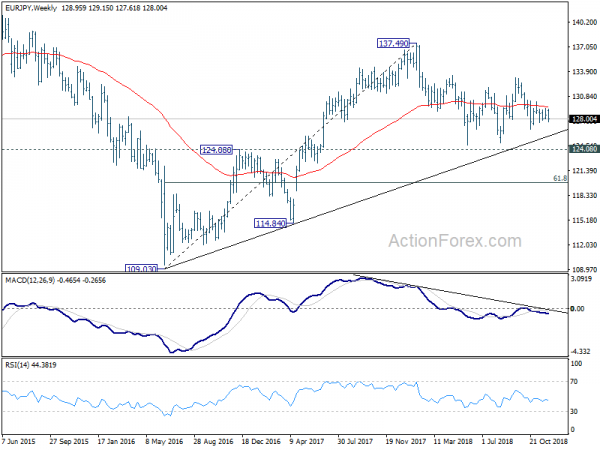This screenshot has height=450, width=600.
Task: Click the 27 Sep 2015 date label
Action: coord(69,441)
